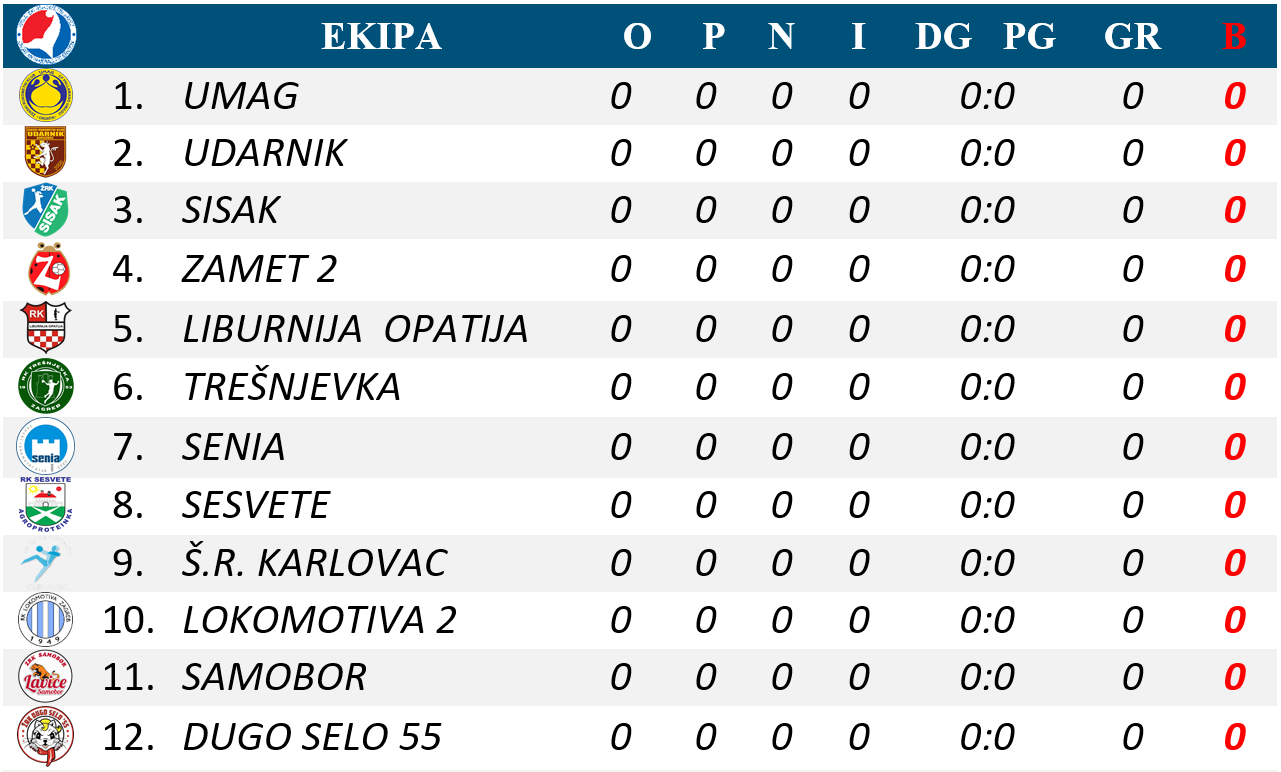
Task: Click the Umag club crest
Action: point(46,96)
